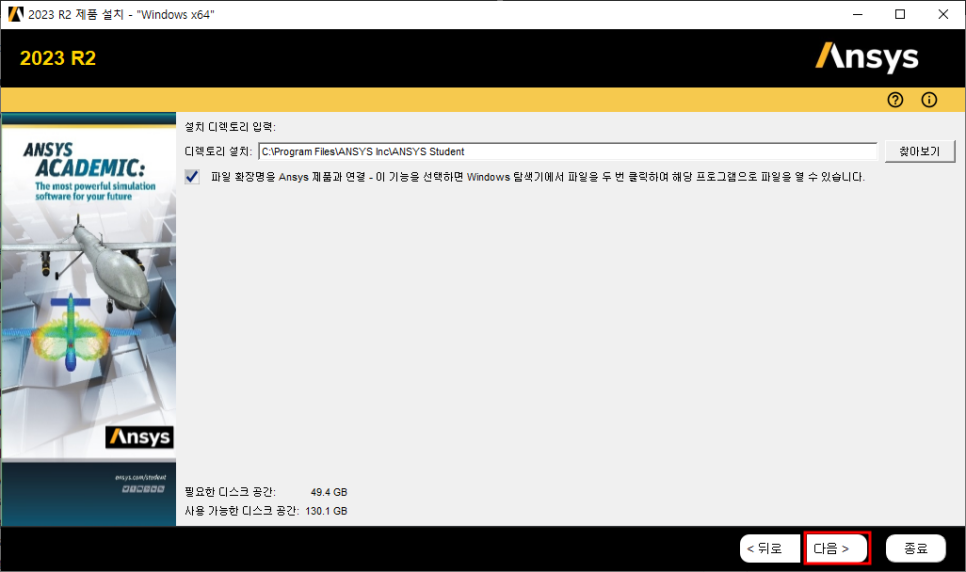Image resolution: width=966 pixels, height=572 pixels.
Task: Proceed with the 다음 > button
Action: click(x=837, y=549)
